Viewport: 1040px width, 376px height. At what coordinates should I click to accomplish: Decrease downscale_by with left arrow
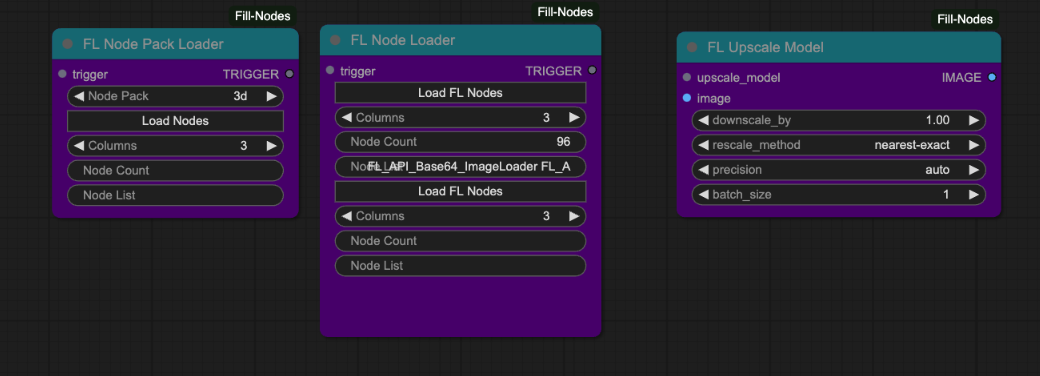pyautogui.click(x=704, y=120)
